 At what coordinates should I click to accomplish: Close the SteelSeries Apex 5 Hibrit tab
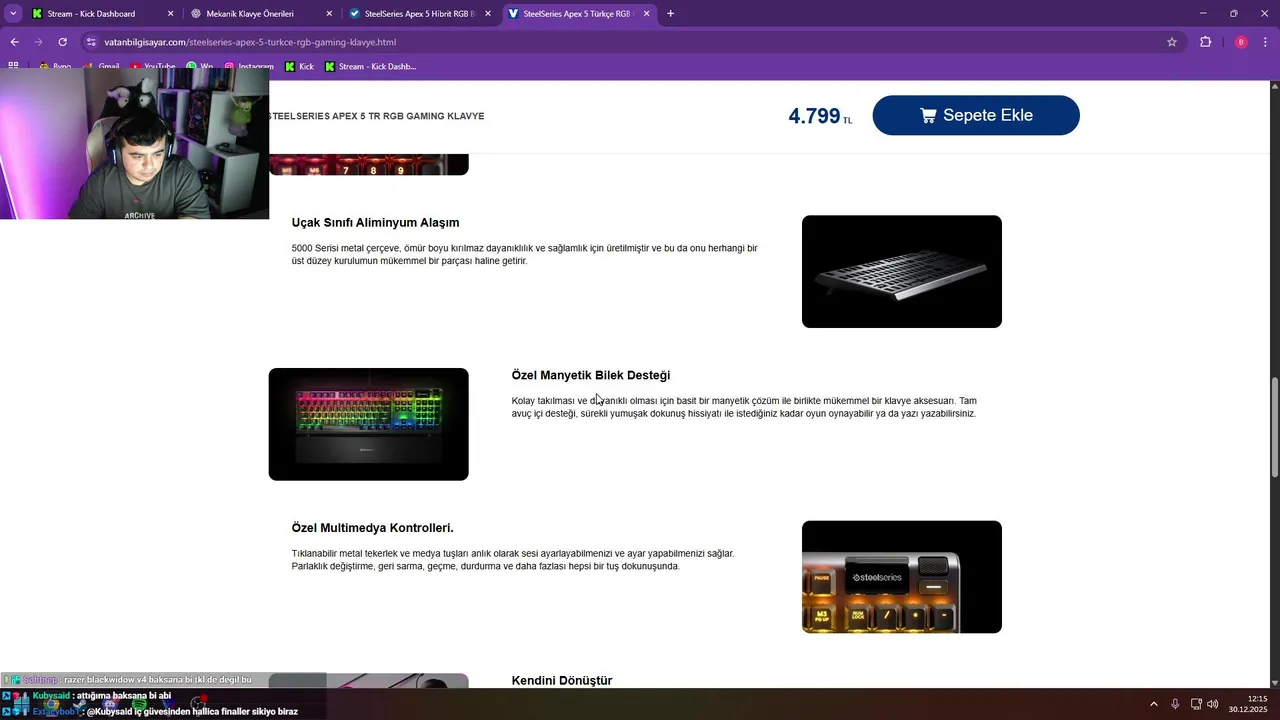point(488,14)
